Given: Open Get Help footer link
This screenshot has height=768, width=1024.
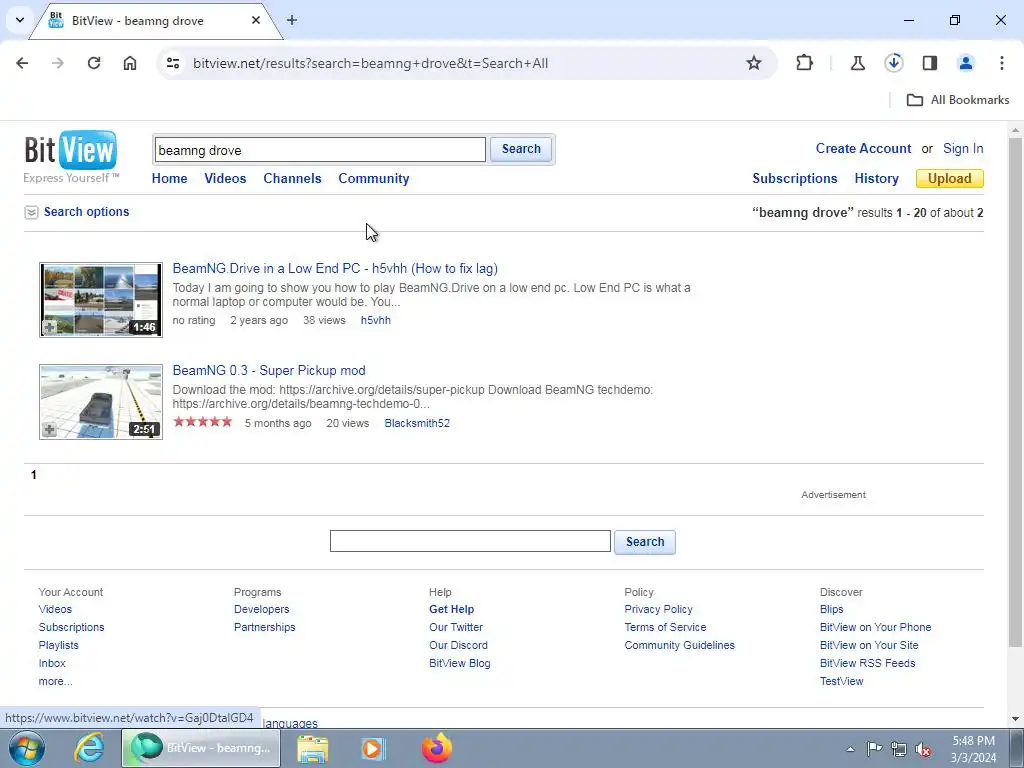Looking at the screenshot, I should [451, 609].
